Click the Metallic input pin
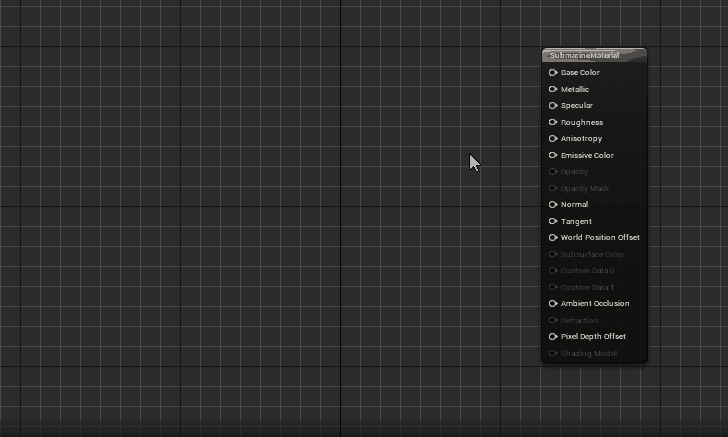 (553, 89)
